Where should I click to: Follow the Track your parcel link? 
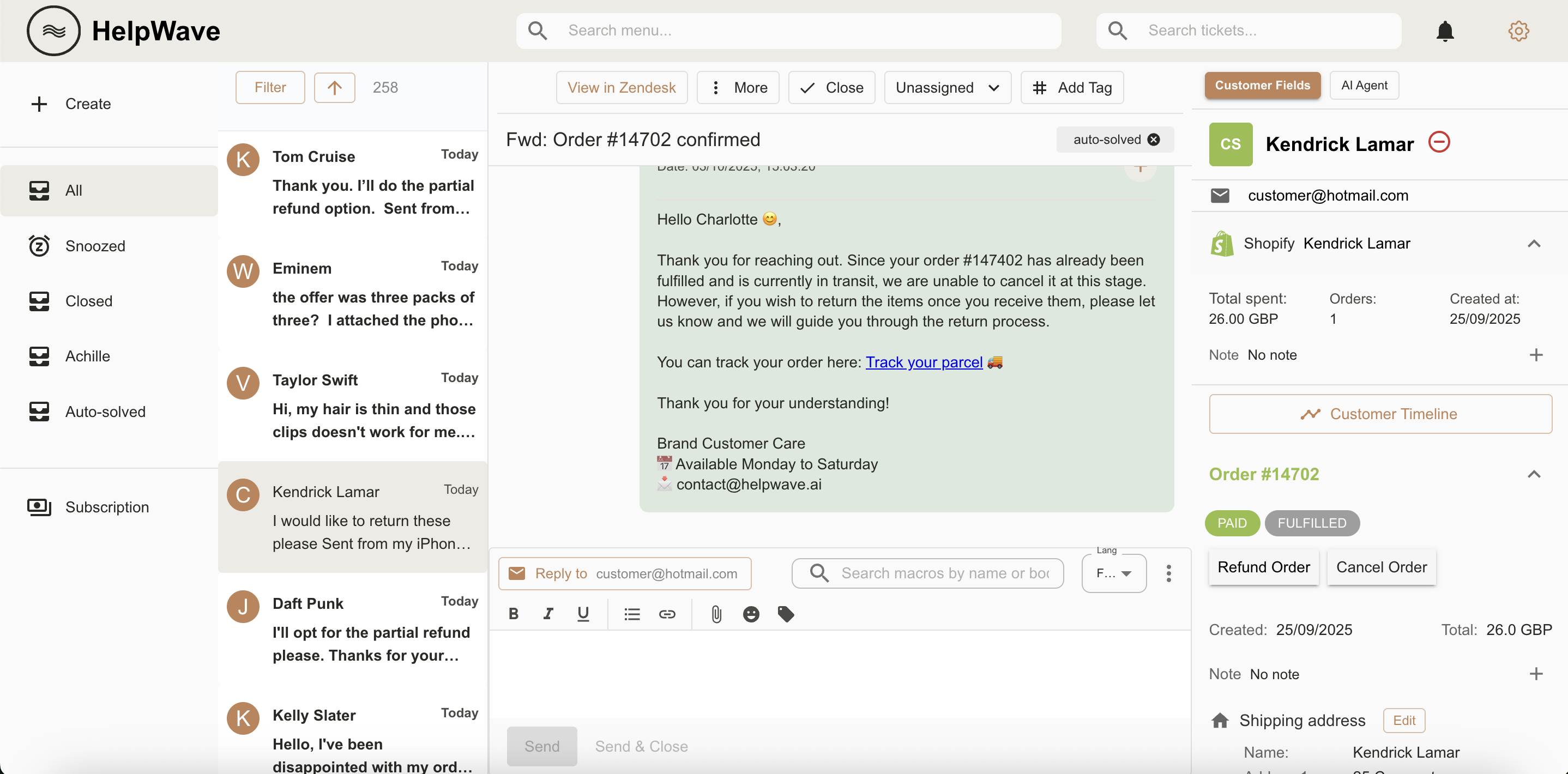[924, 362]
